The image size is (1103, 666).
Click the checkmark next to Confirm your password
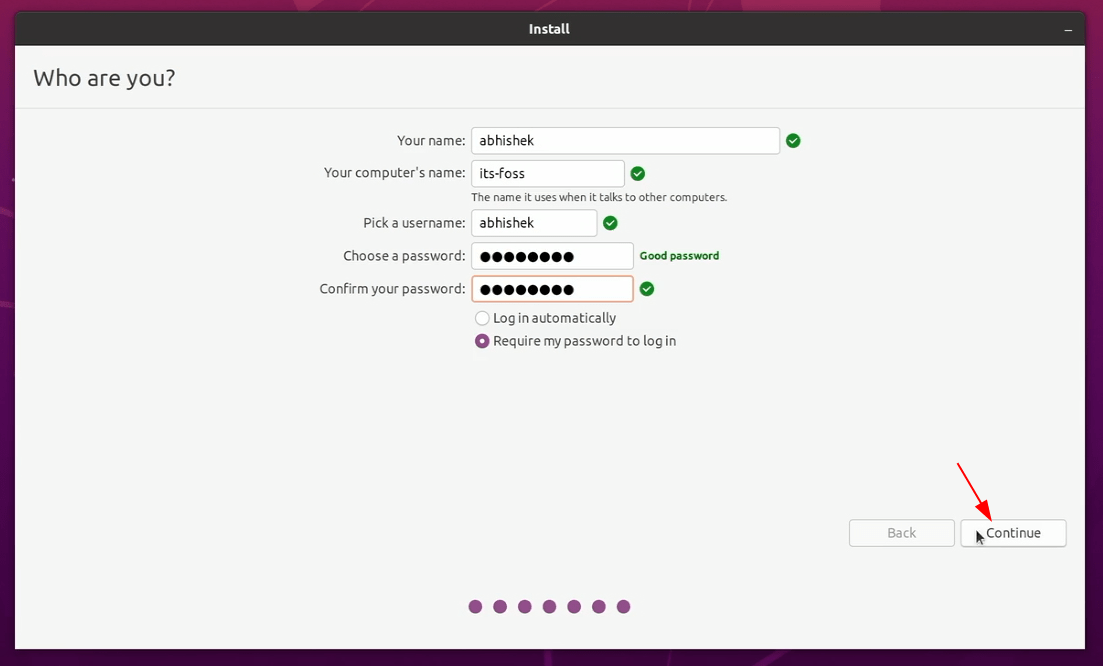pos(647,289)
